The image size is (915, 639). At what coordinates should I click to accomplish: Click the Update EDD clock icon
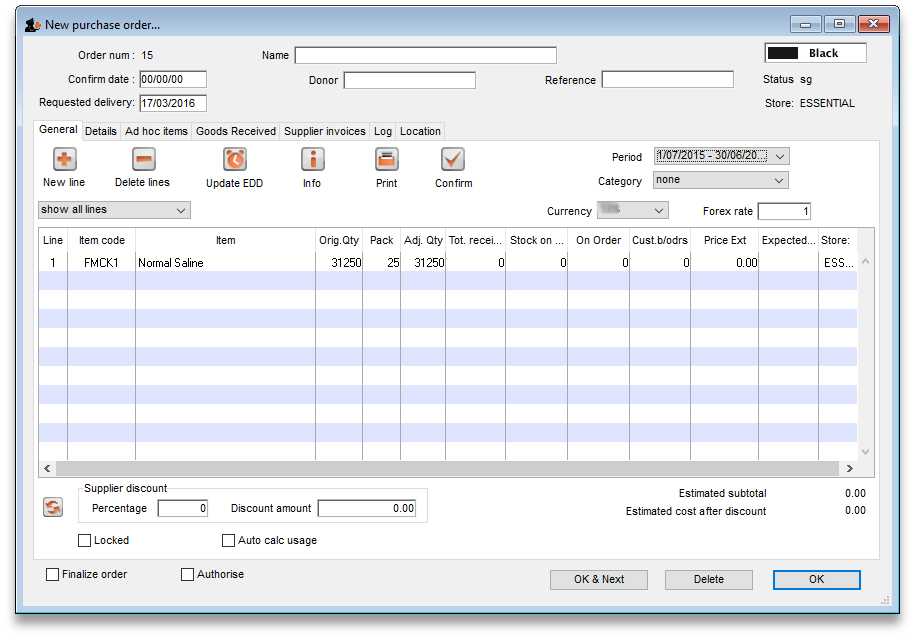pyautogui.click(x=234, y=159)
